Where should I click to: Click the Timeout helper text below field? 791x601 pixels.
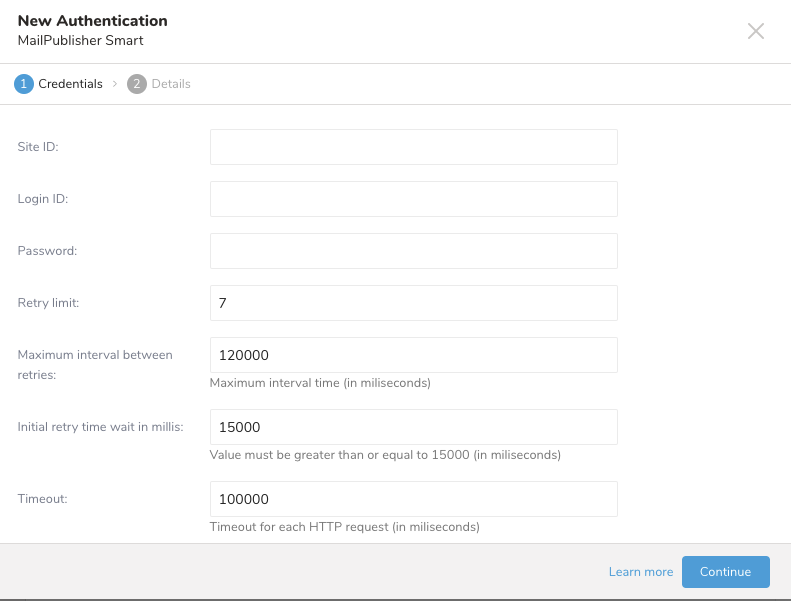[x=344, y=526]
